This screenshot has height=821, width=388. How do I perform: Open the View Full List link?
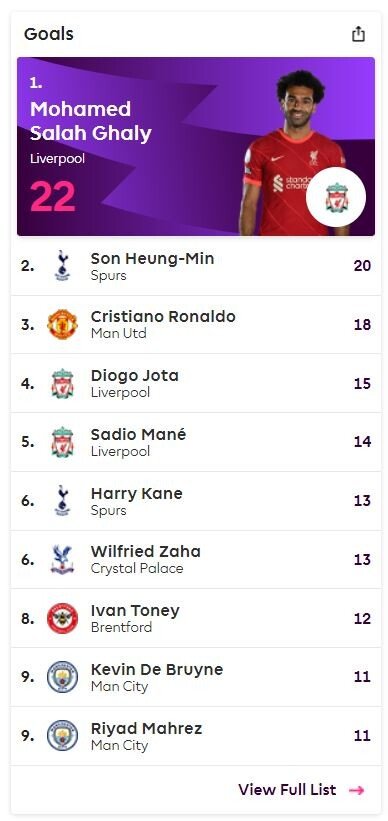click(287, 790)
